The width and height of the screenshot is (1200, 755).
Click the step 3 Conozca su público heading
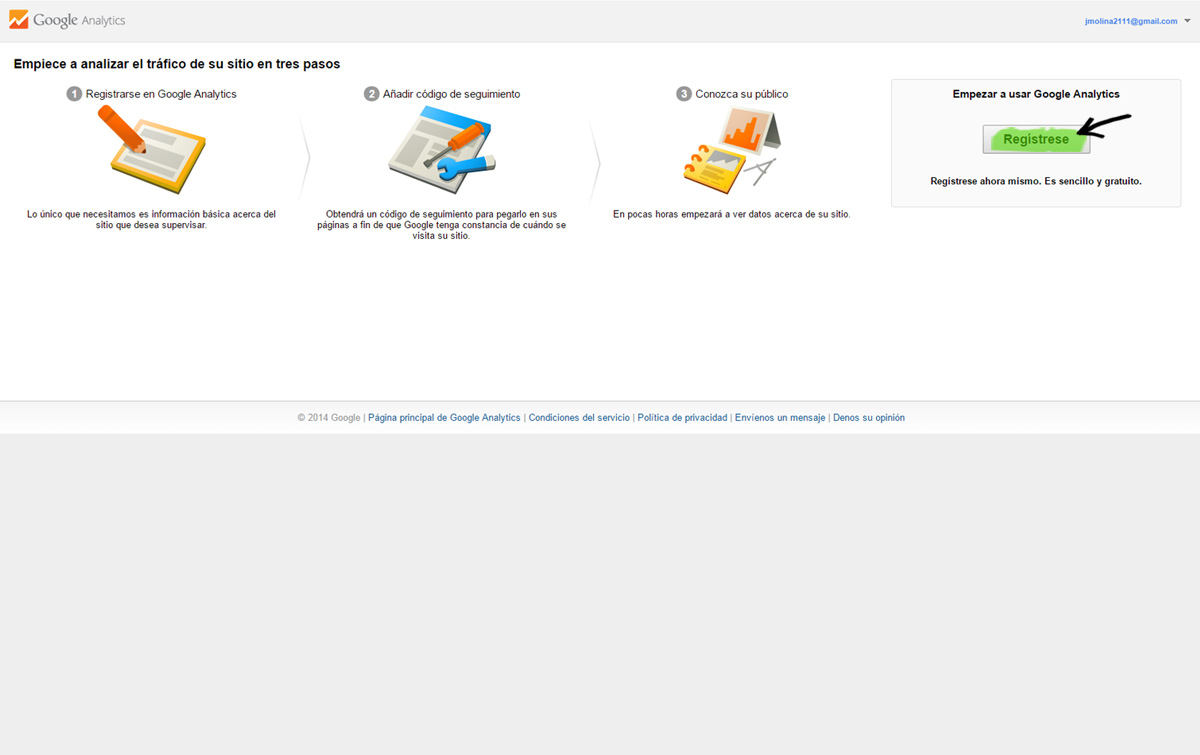click(x=732, y=94)
